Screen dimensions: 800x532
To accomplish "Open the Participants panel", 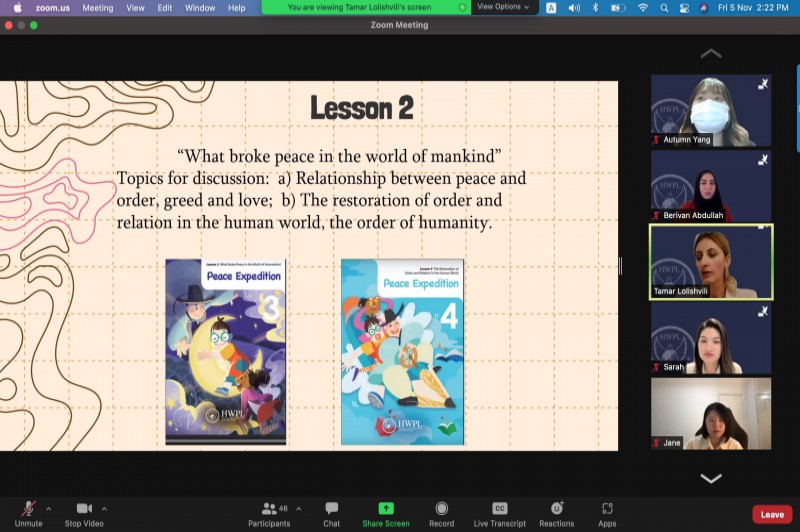I will click(x=269, y=509).
